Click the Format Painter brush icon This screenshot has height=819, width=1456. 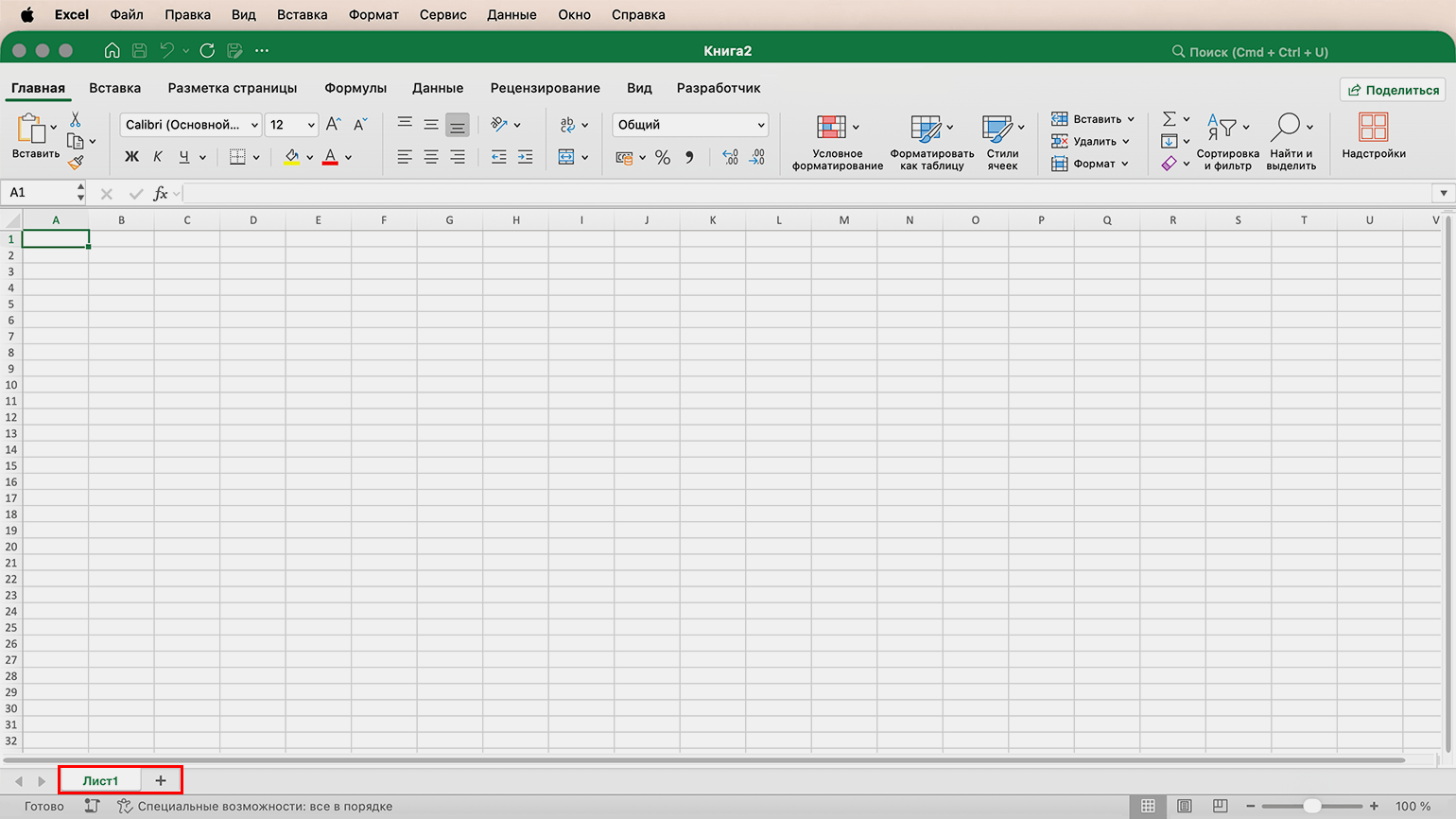[76, 163]
